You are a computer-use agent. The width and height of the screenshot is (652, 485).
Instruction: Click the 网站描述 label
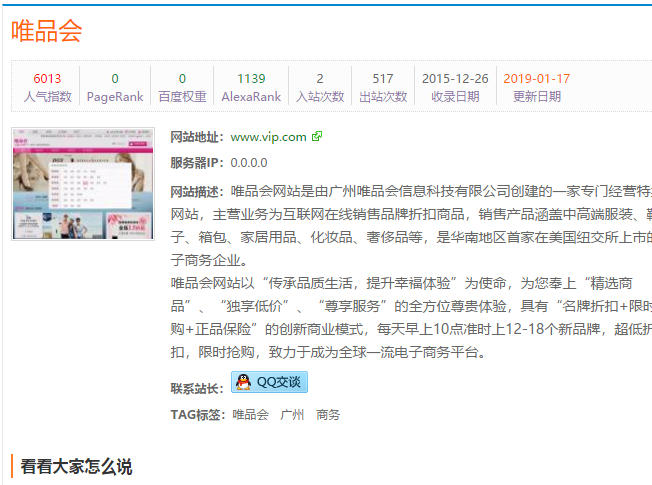click(197, 192)
